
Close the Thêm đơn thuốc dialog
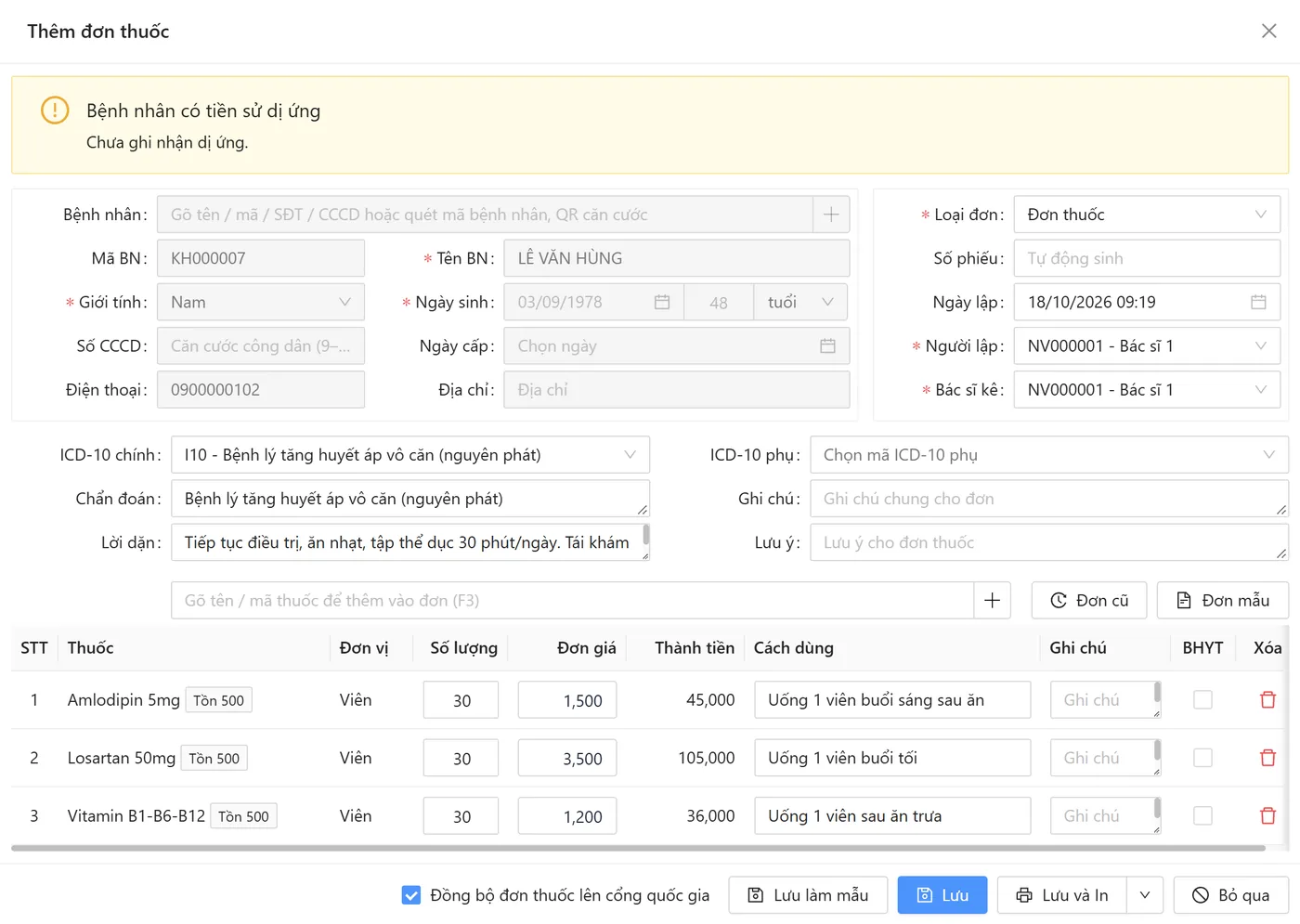coord(1268,32)
